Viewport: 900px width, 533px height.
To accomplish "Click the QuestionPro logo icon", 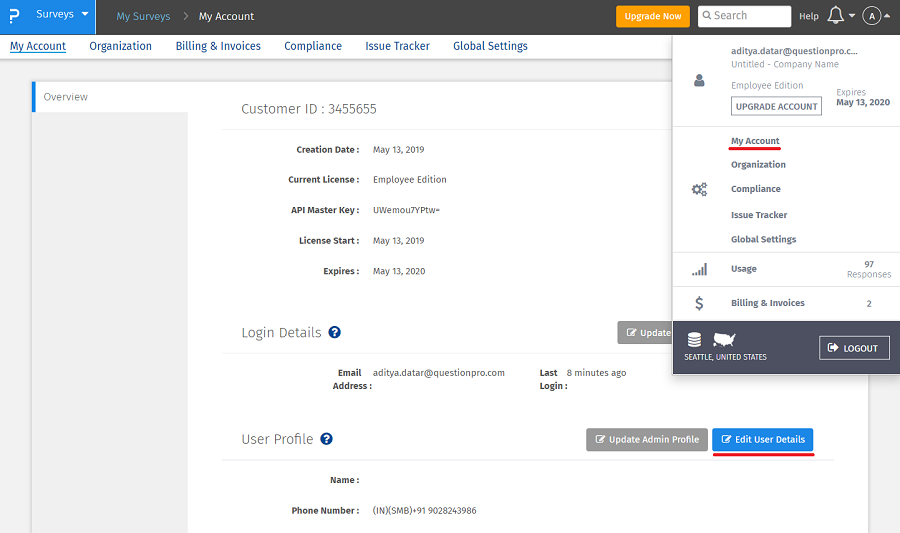I will (14, 17).
